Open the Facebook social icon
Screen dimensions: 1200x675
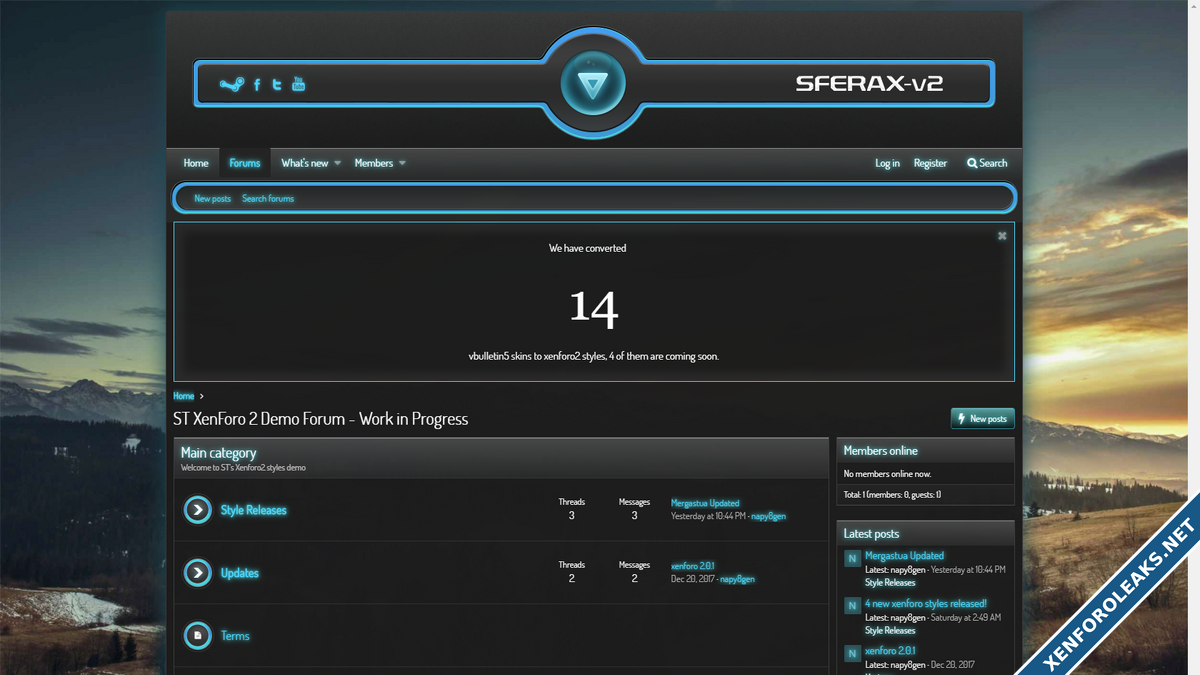coord(257,84)
